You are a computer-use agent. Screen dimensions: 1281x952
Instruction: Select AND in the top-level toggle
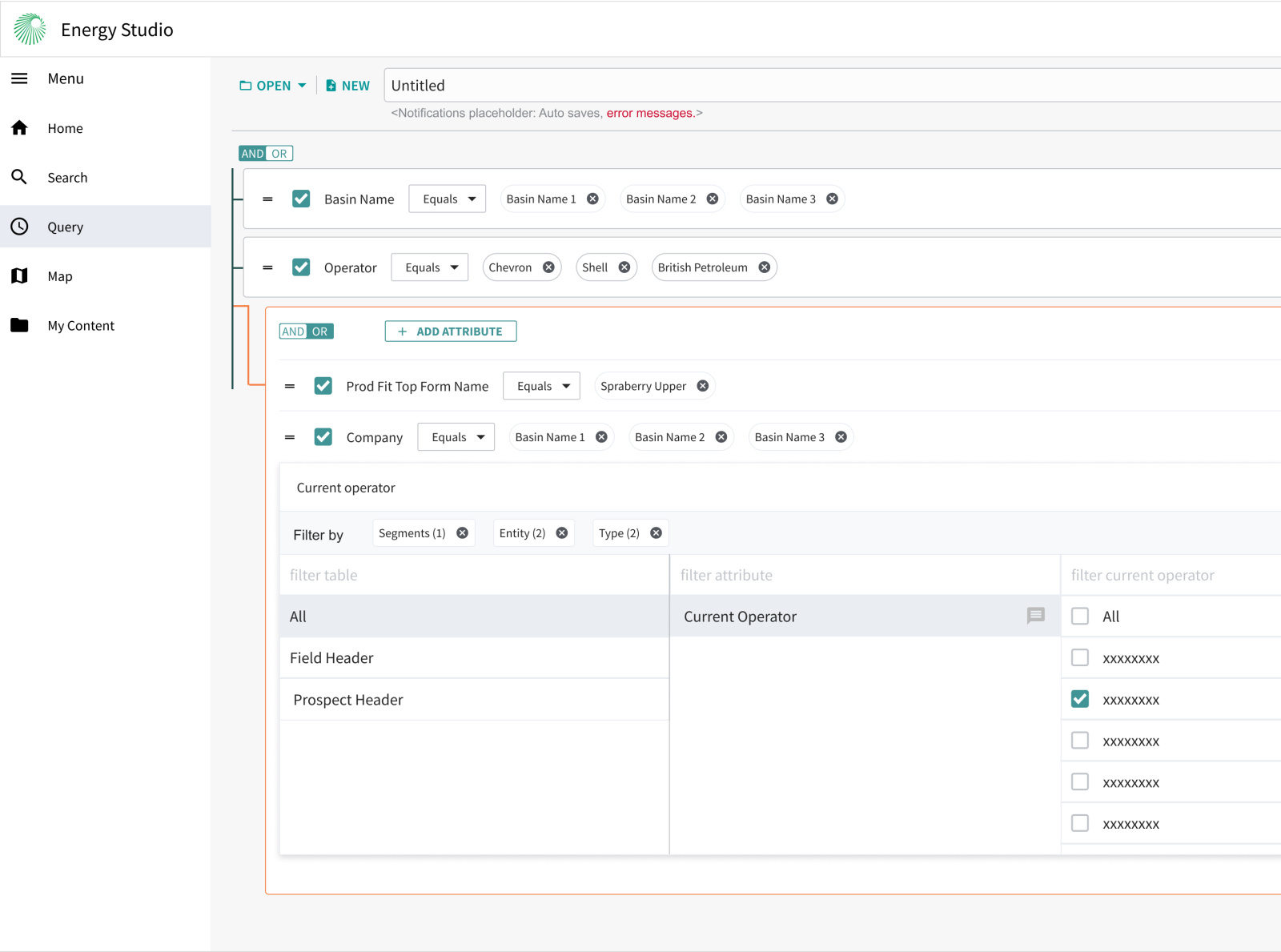[x=253, y=154]
